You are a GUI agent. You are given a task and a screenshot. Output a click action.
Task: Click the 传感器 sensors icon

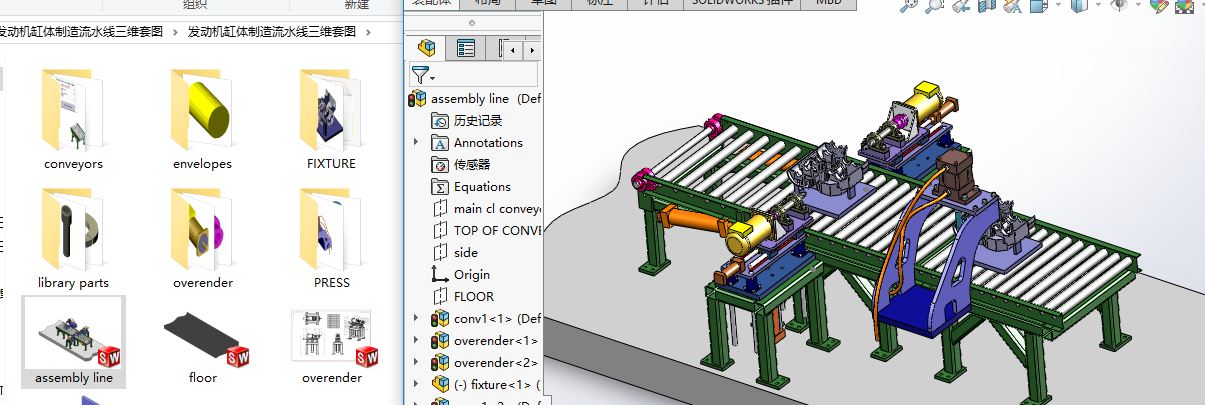click(441, 165)
